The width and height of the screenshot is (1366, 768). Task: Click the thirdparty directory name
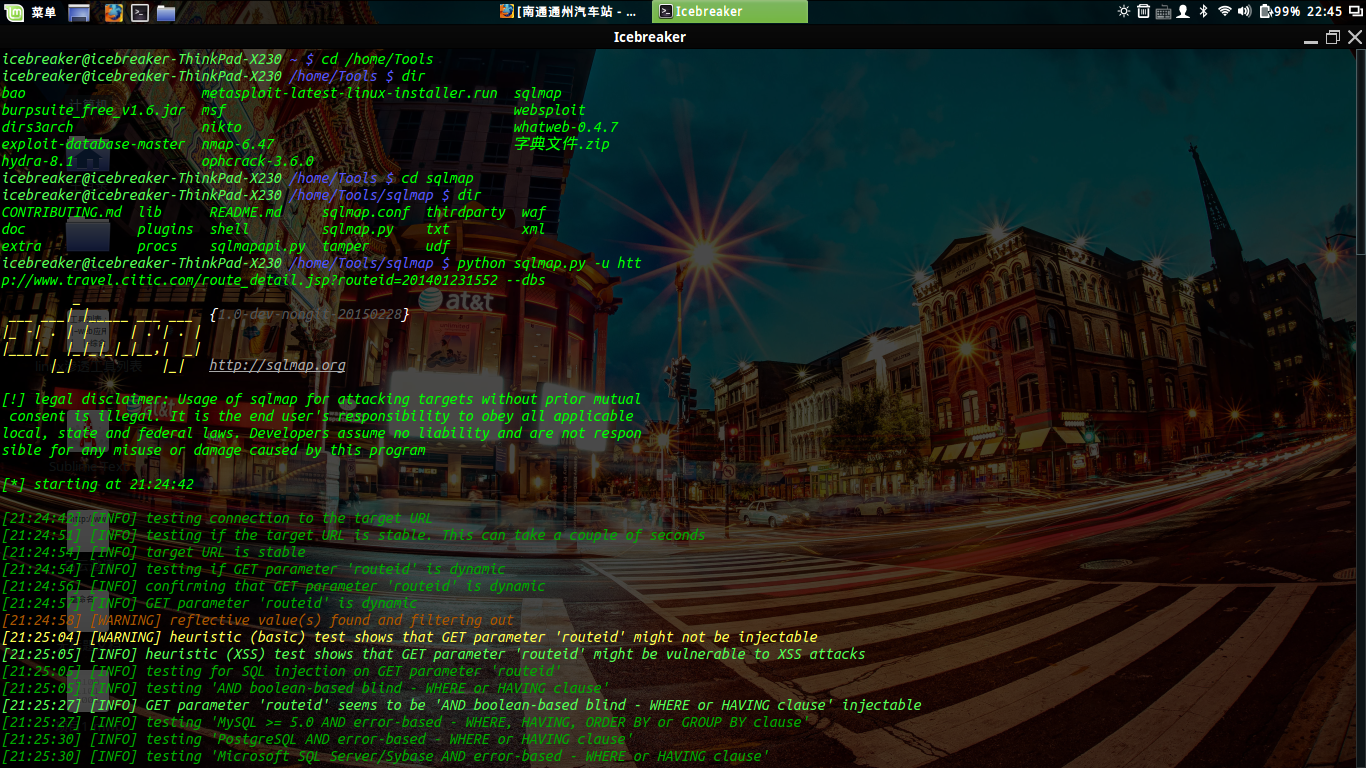pyautogui.click(x=466, y=212)
